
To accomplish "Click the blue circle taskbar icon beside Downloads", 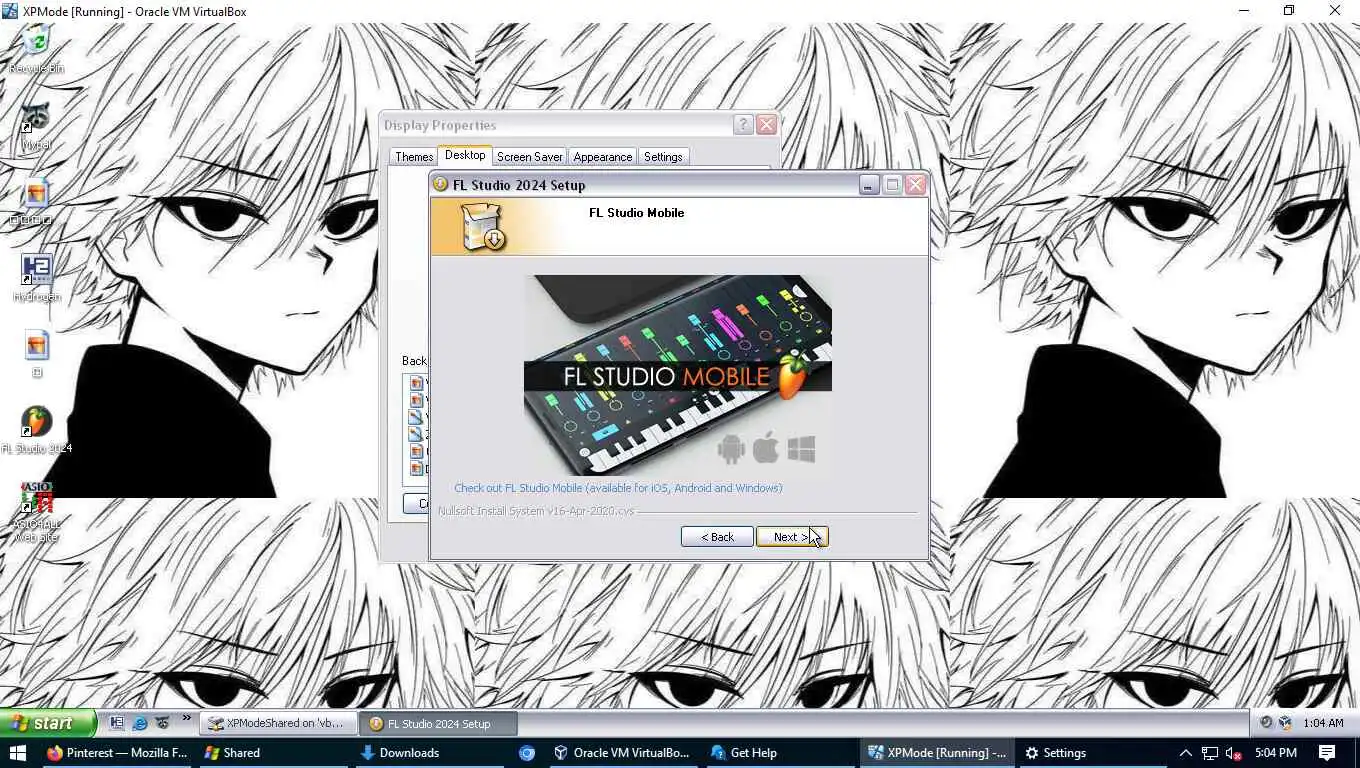I will point(527,753).
